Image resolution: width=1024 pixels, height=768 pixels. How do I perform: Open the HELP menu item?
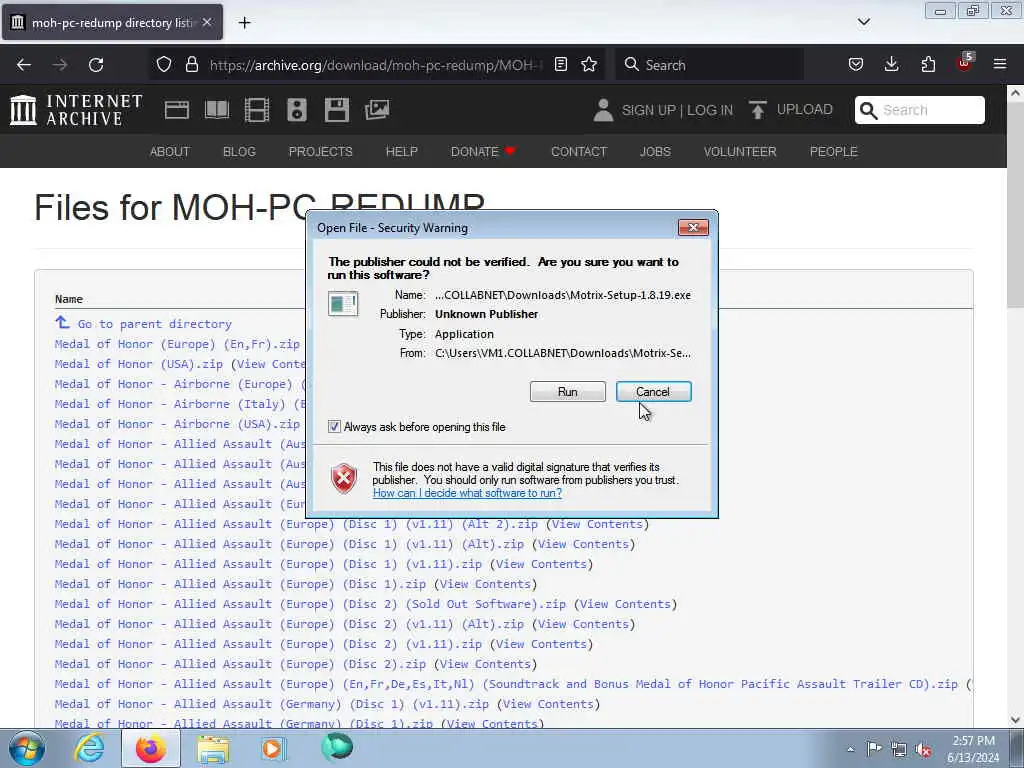tap(402, 152)
